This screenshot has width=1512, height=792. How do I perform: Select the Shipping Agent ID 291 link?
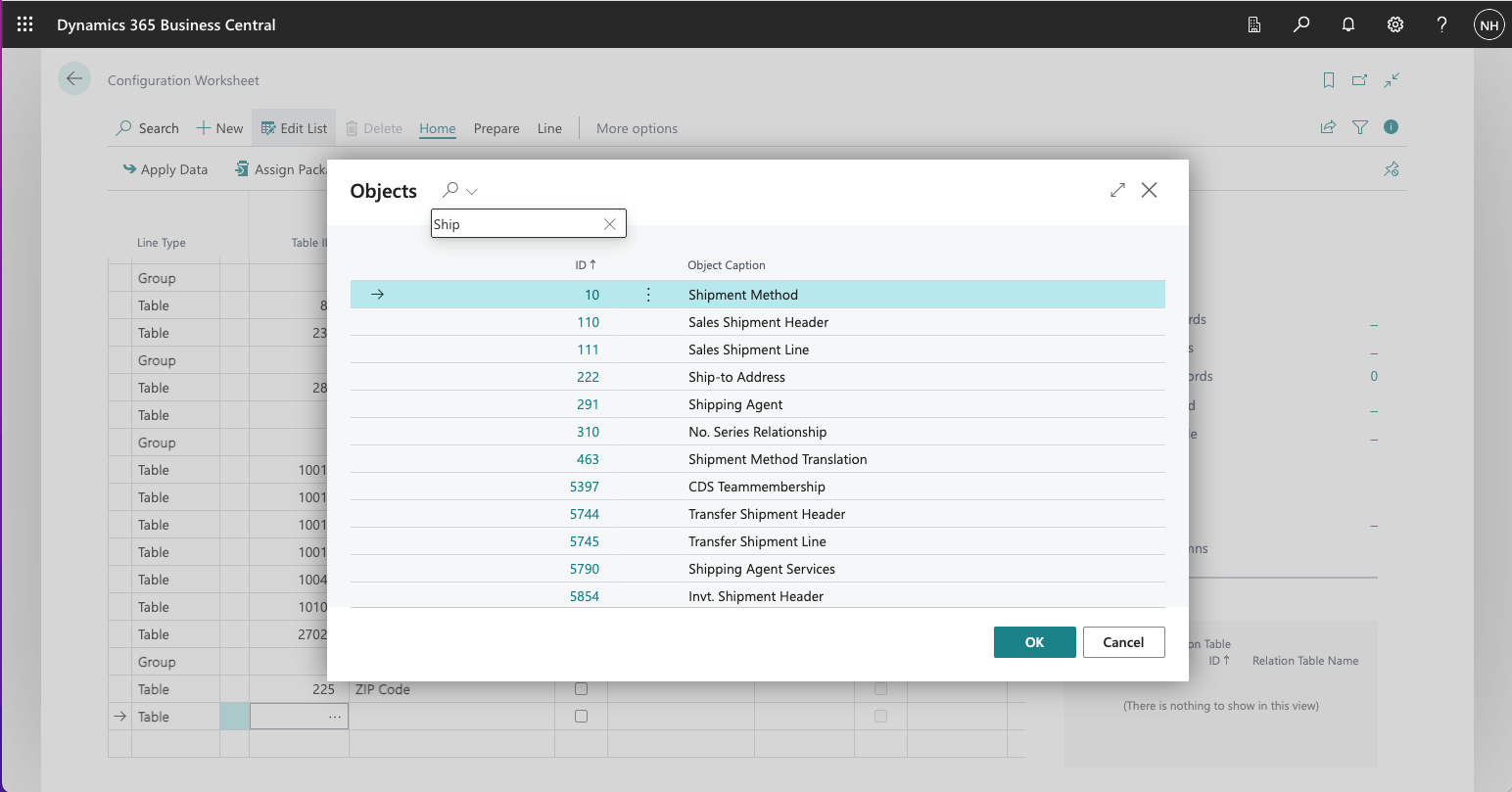(588, 404)
